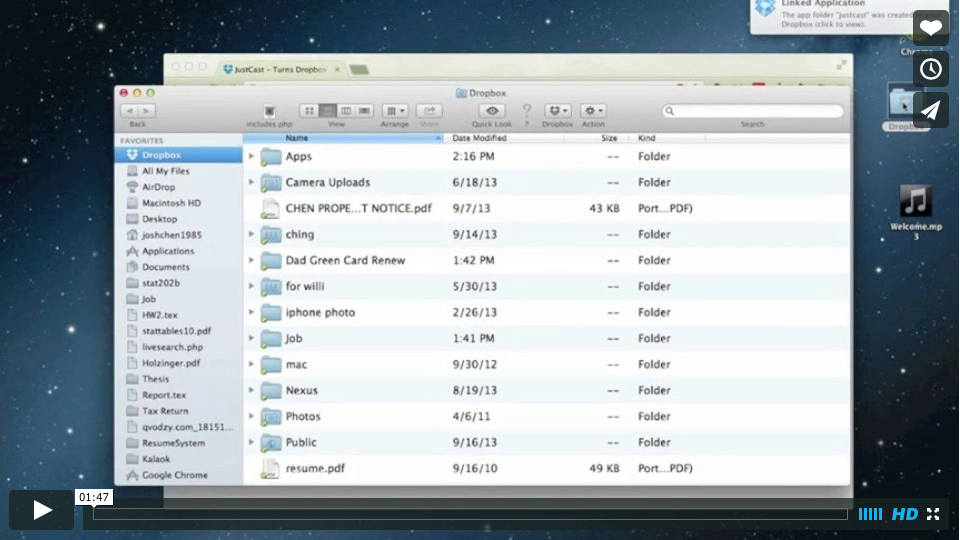The width and height of the screenshot is (960, 540).
Task: Click the Finder Search field
Action: [752, 111]
